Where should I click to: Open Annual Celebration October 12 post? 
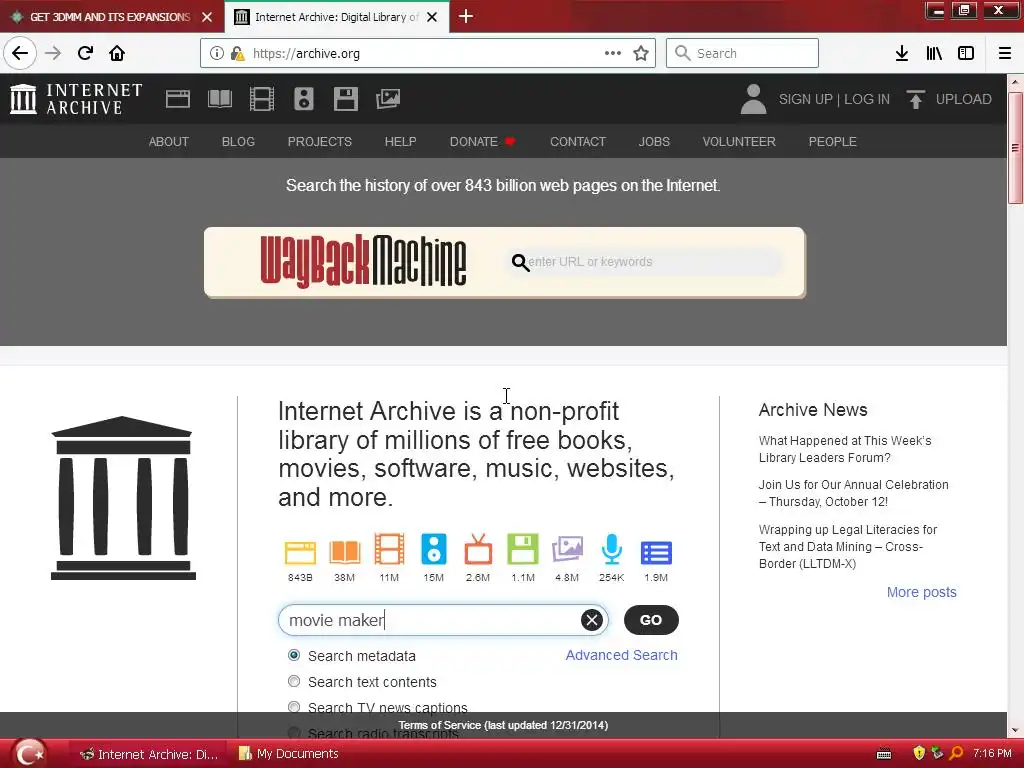pos(854,493)
